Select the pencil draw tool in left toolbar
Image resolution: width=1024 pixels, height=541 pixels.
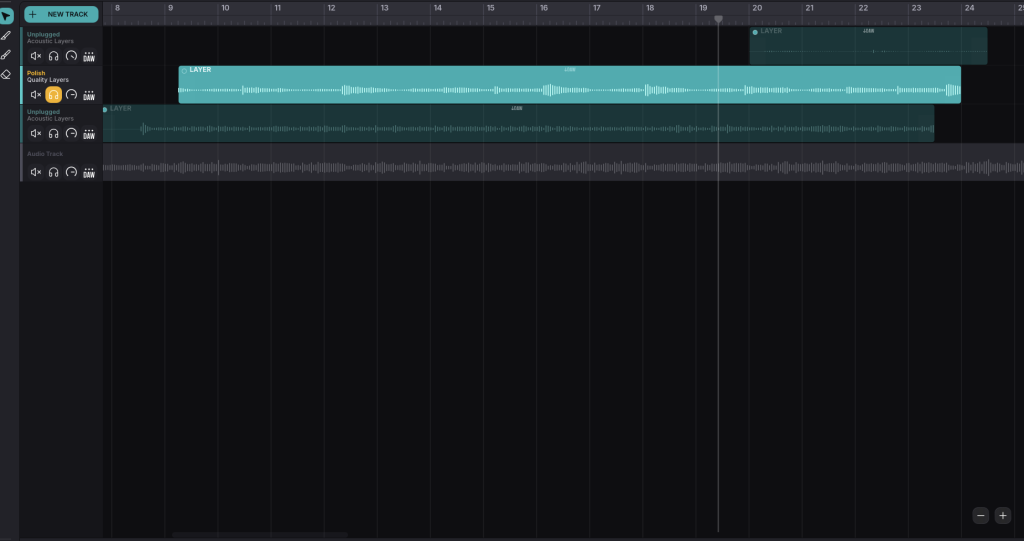[7, 36]
